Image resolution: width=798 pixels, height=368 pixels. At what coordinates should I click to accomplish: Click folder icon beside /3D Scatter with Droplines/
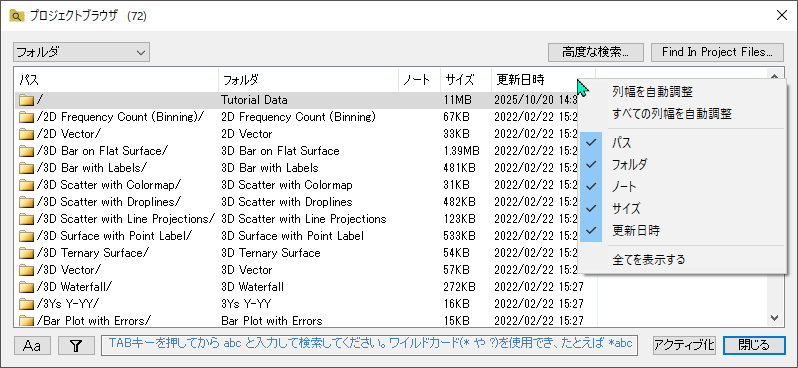26,202
